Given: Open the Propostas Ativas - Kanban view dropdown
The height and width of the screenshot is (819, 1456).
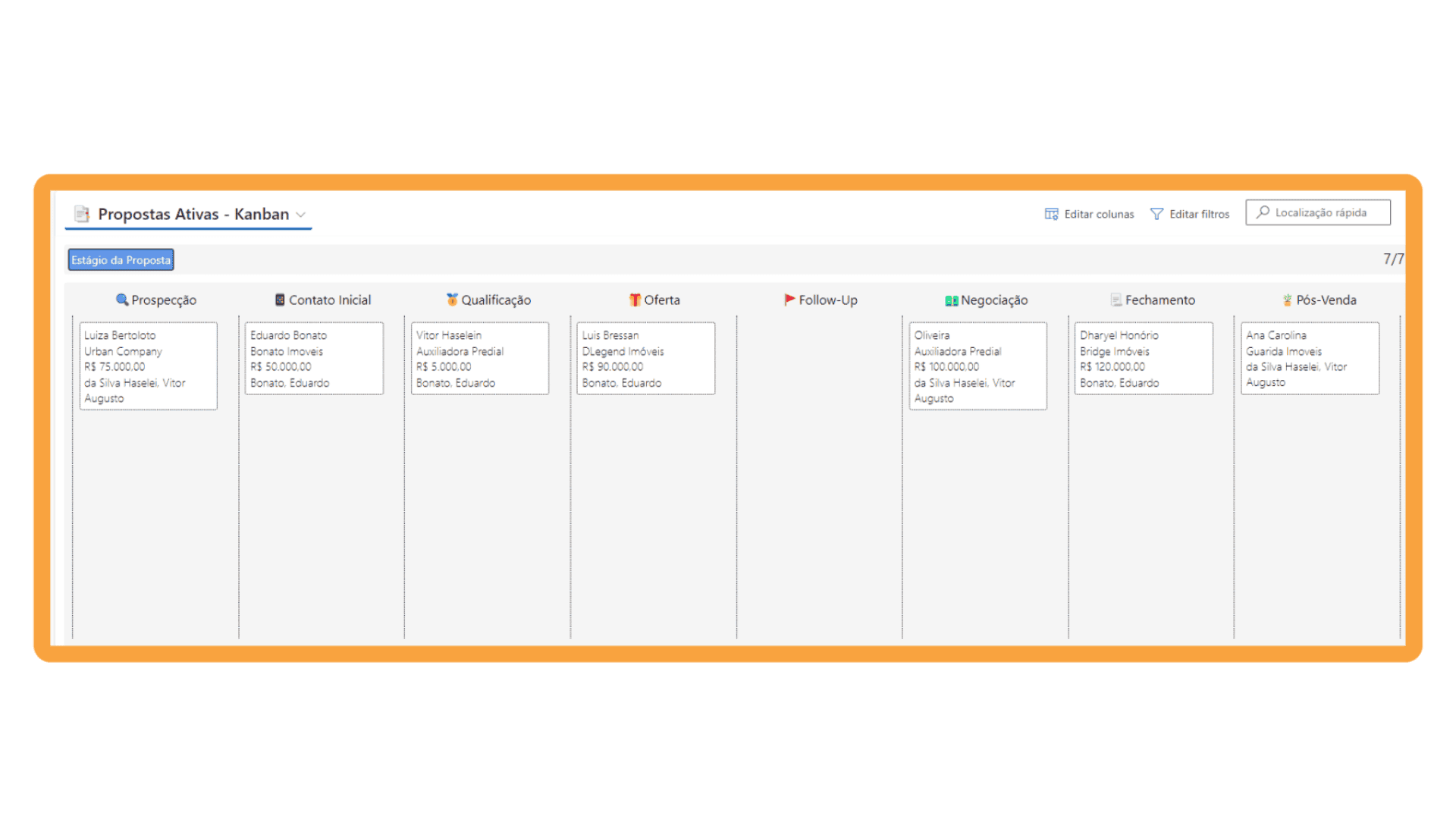Looking at the screenshot, I should pos(301,215).
